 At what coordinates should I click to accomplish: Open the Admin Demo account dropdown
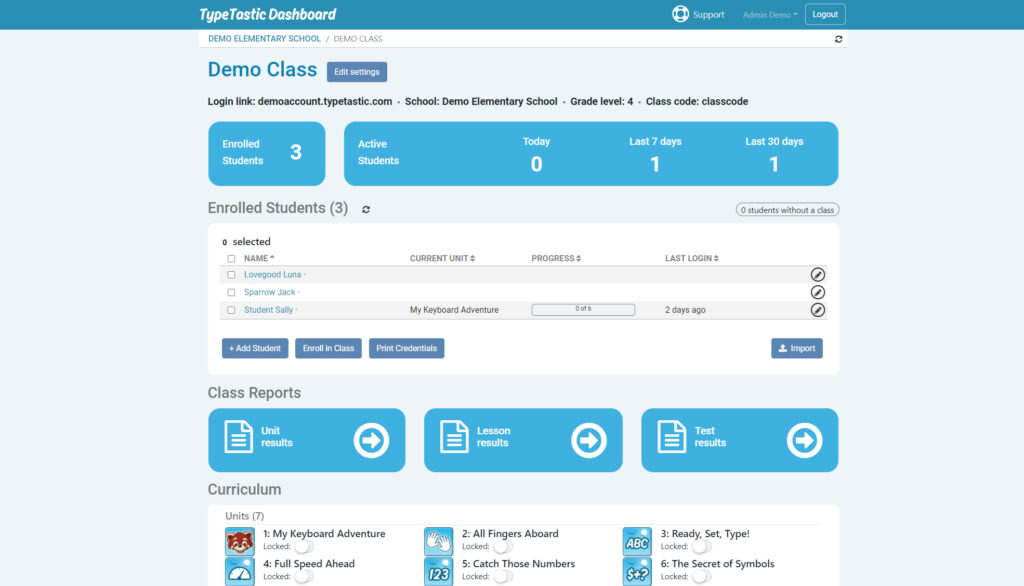tap(769, 15)
